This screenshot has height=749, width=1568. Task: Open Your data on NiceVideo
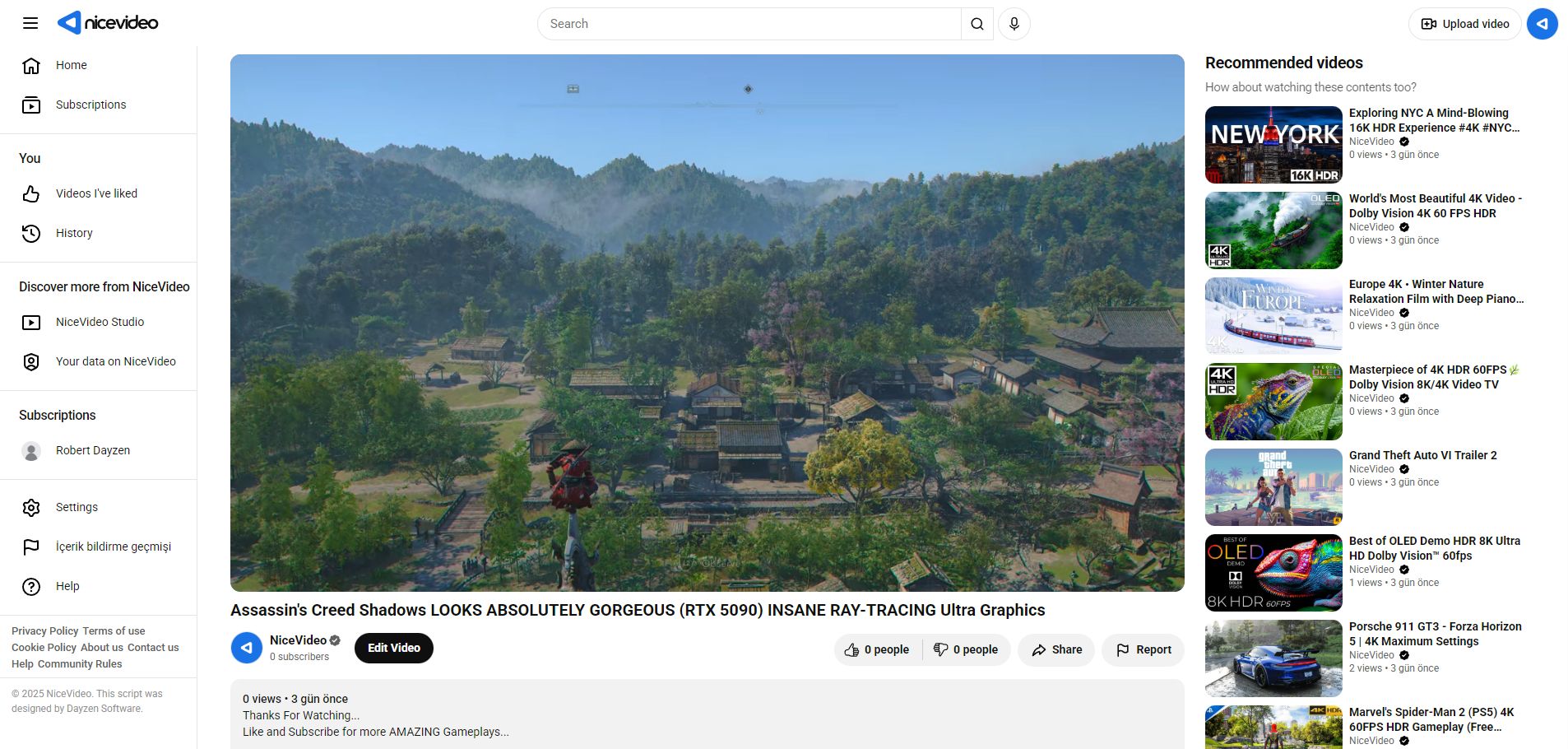[99, 361]
